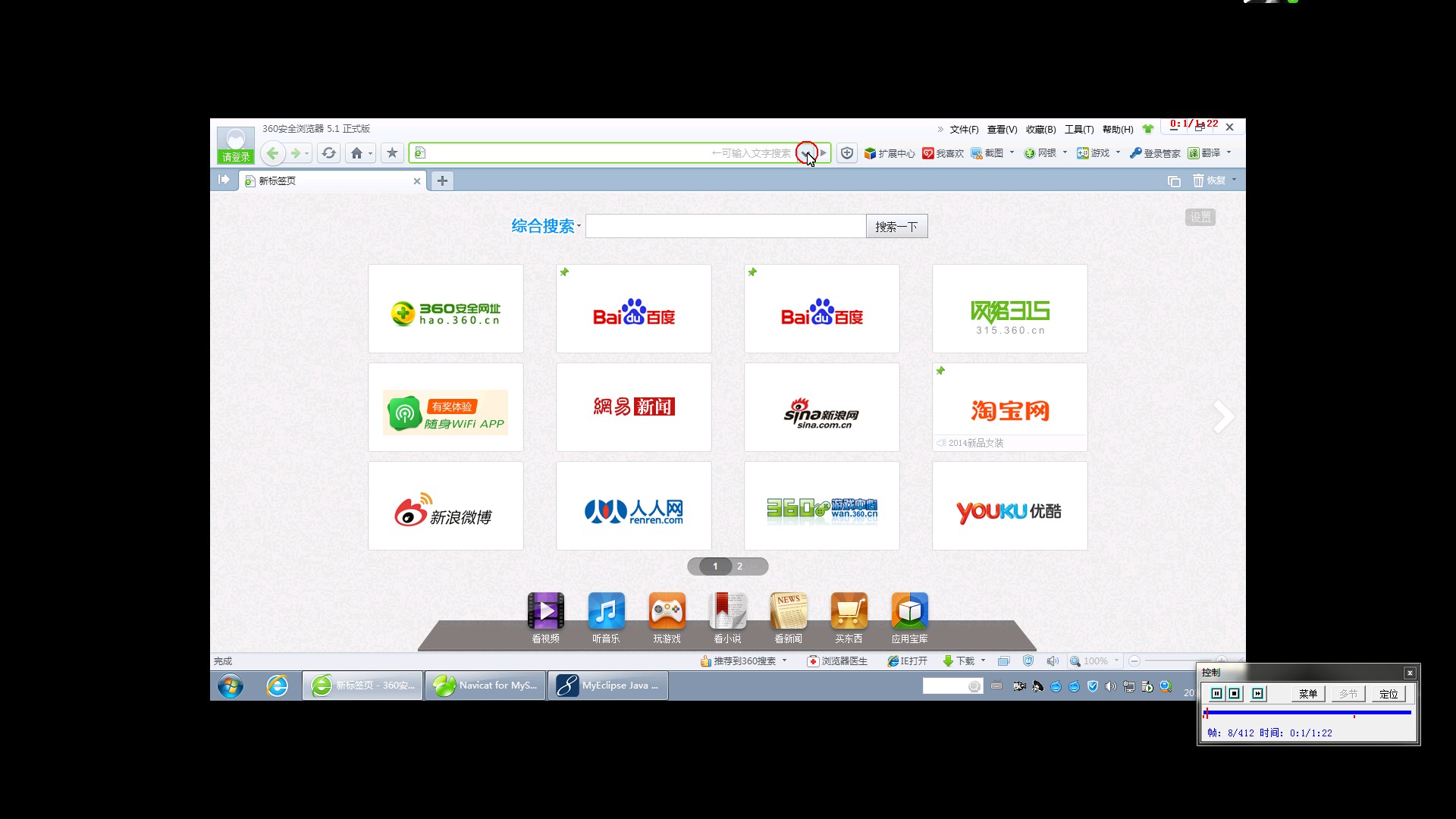Add a new tab with the plus button
Screen dimensions: 1456x819
(442, 180)
